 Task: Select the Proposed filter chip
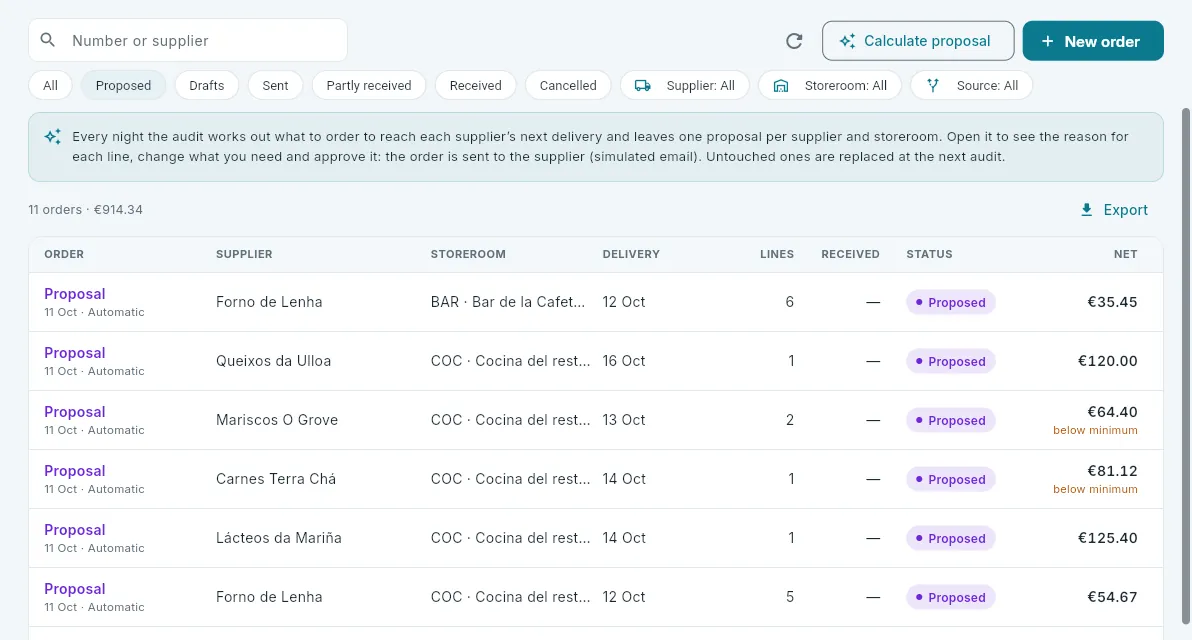coord(123,85)
